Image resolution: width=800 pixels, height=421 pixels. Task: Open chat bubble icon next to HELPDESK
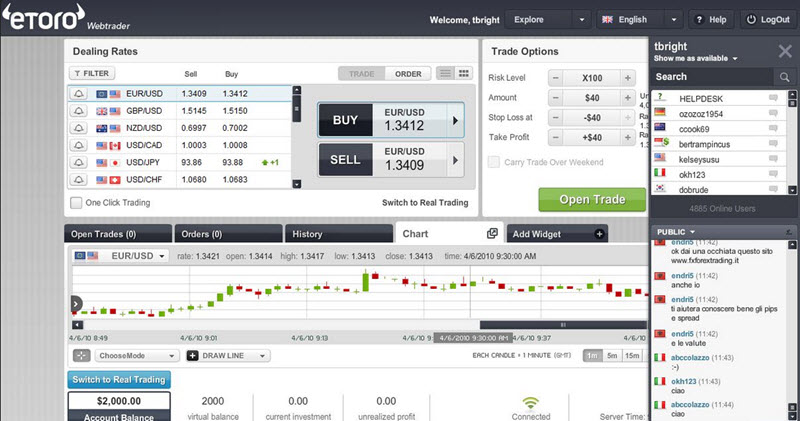pos(773,97)
